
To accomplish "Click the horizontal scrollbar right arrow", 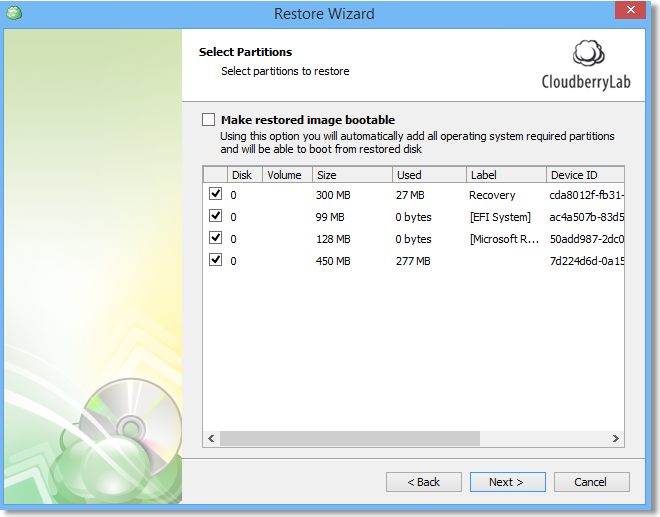I will [617, 439].
